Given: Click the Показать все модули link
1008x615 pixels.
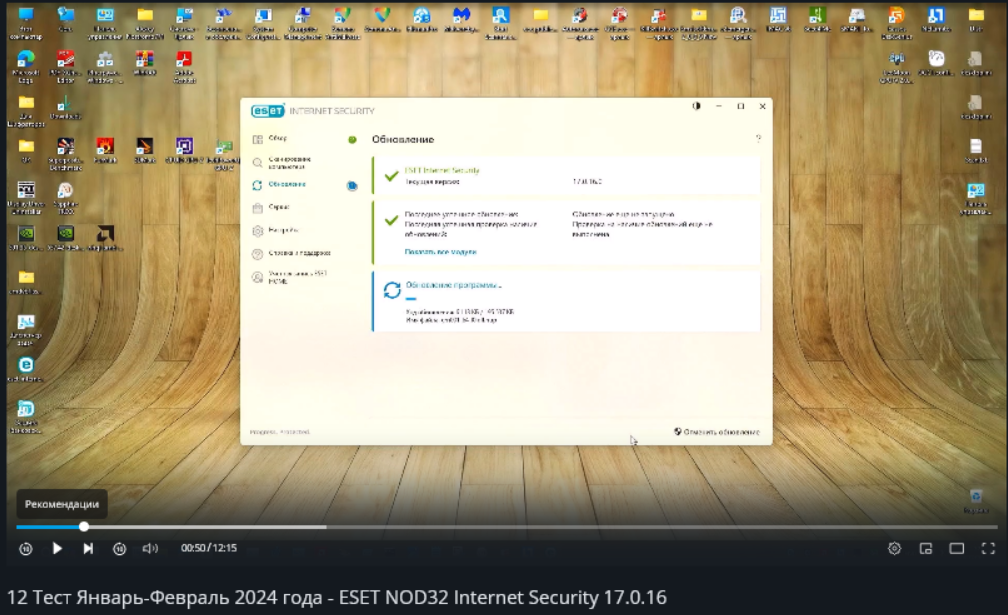Looking at the screenshot, I should 440,252.
